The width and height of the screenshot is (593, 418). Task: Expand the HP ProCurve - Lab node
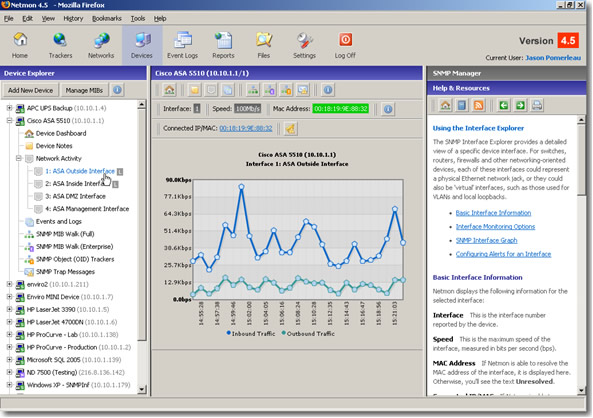(9, 334)
